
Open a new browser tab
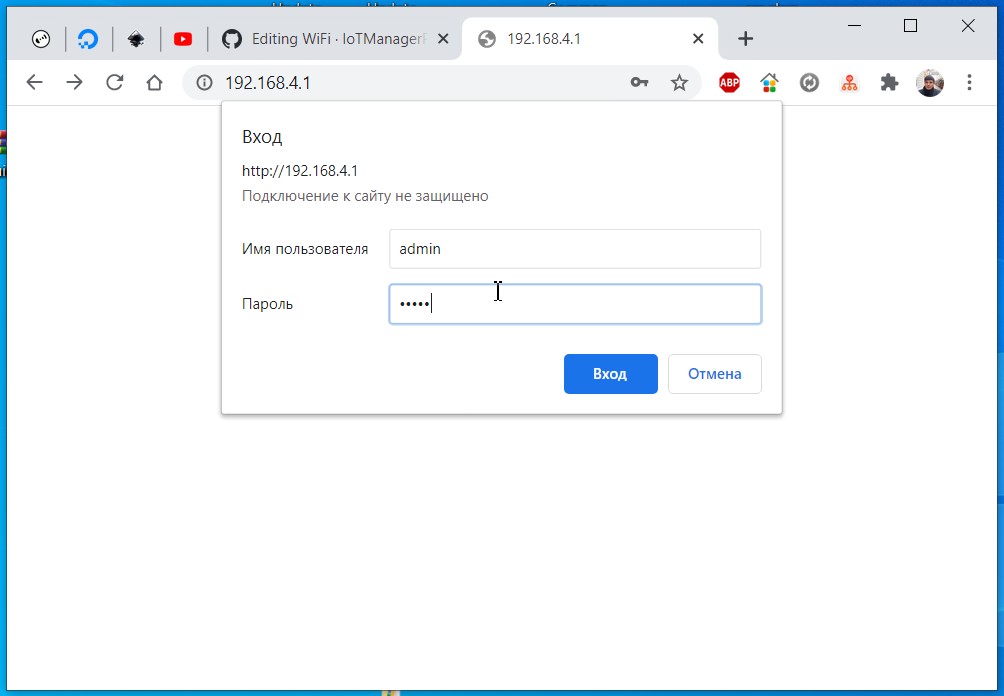745,39
